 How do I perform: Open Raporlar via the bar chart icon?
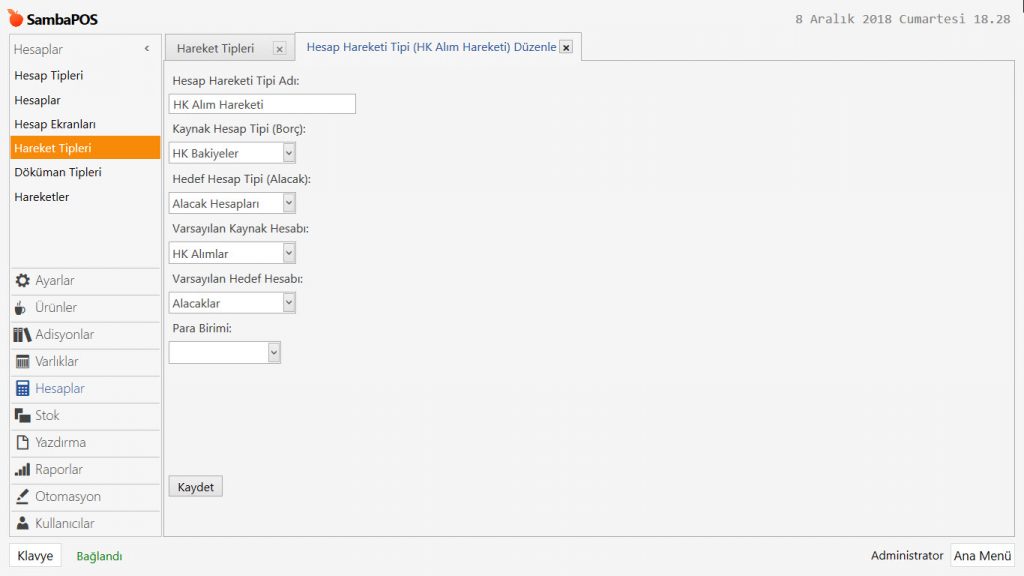[x=22, y=470]
